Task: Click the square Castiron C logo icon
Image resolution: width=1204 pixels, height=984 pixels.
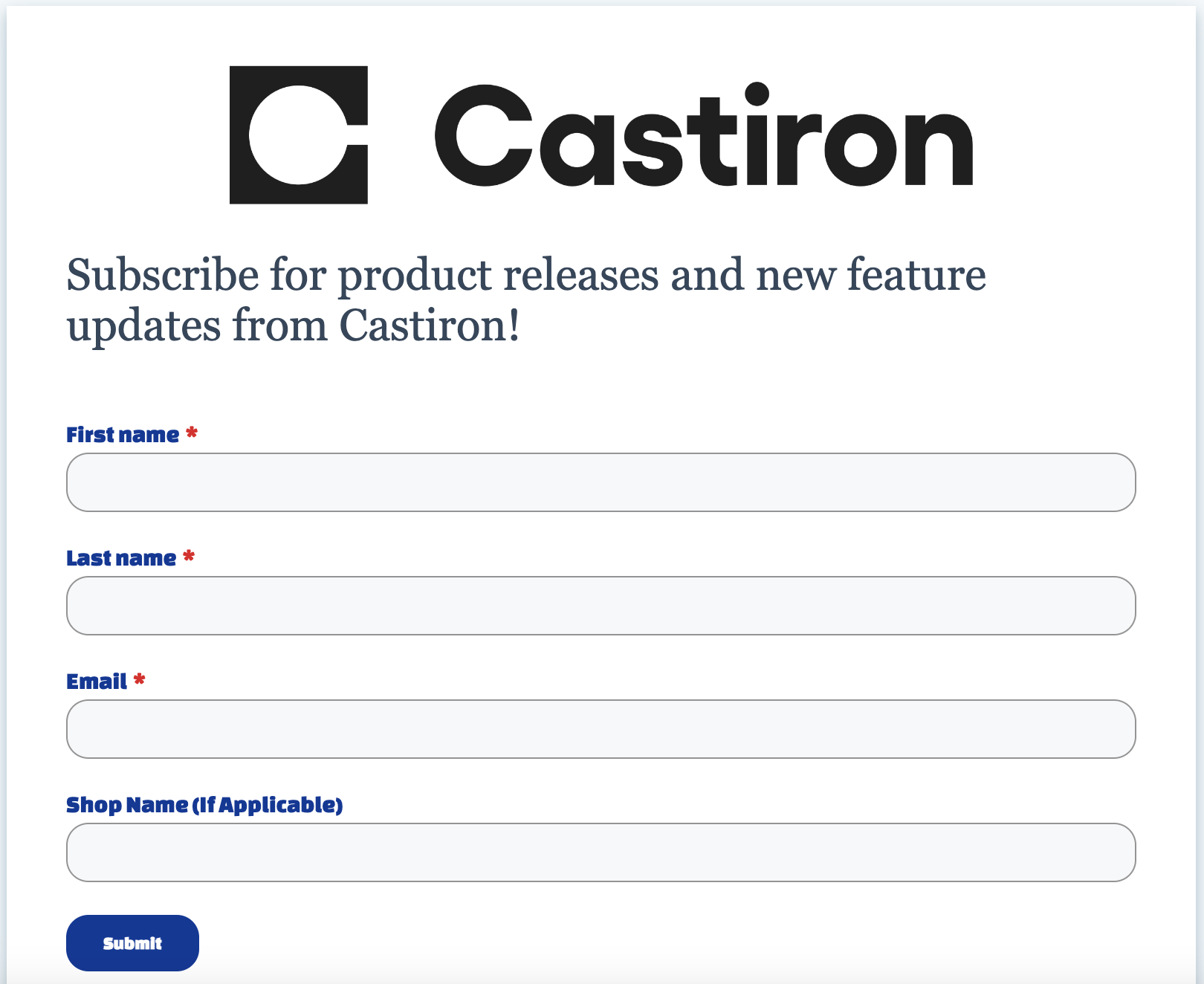Action: [x=298, y=135]
